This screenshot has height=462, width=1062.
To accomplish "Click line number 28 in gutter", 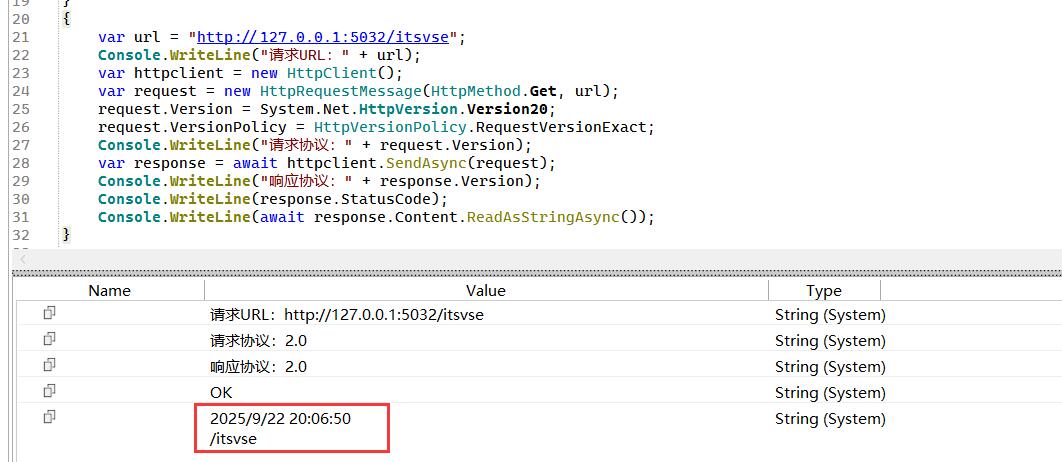I will [x=20, y=163].
